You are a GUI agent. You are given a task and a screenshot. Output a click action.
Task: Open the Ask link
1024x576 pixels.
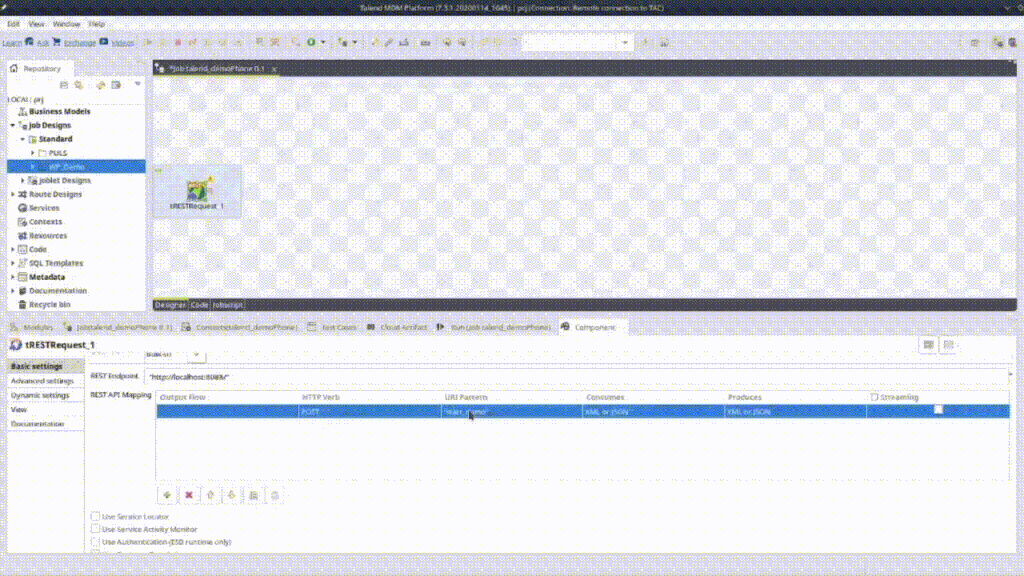(42, 43)
